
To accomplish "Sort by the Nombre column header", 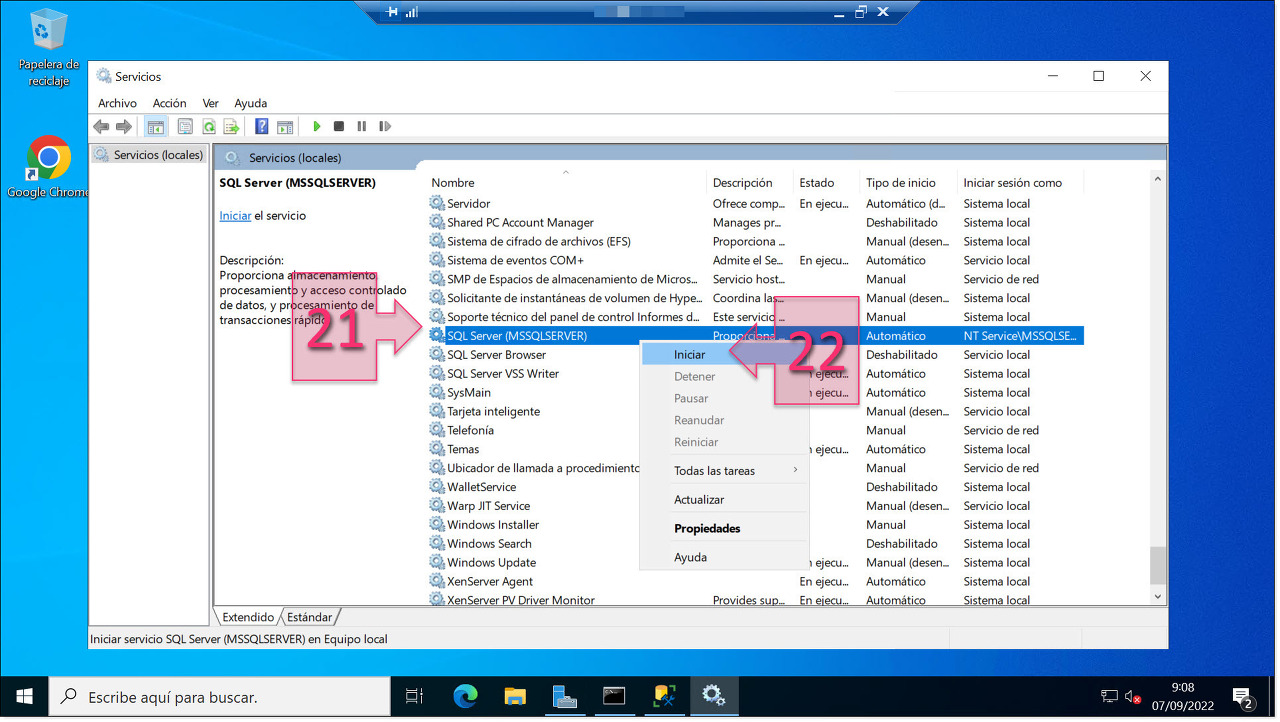I will (568, 183).
